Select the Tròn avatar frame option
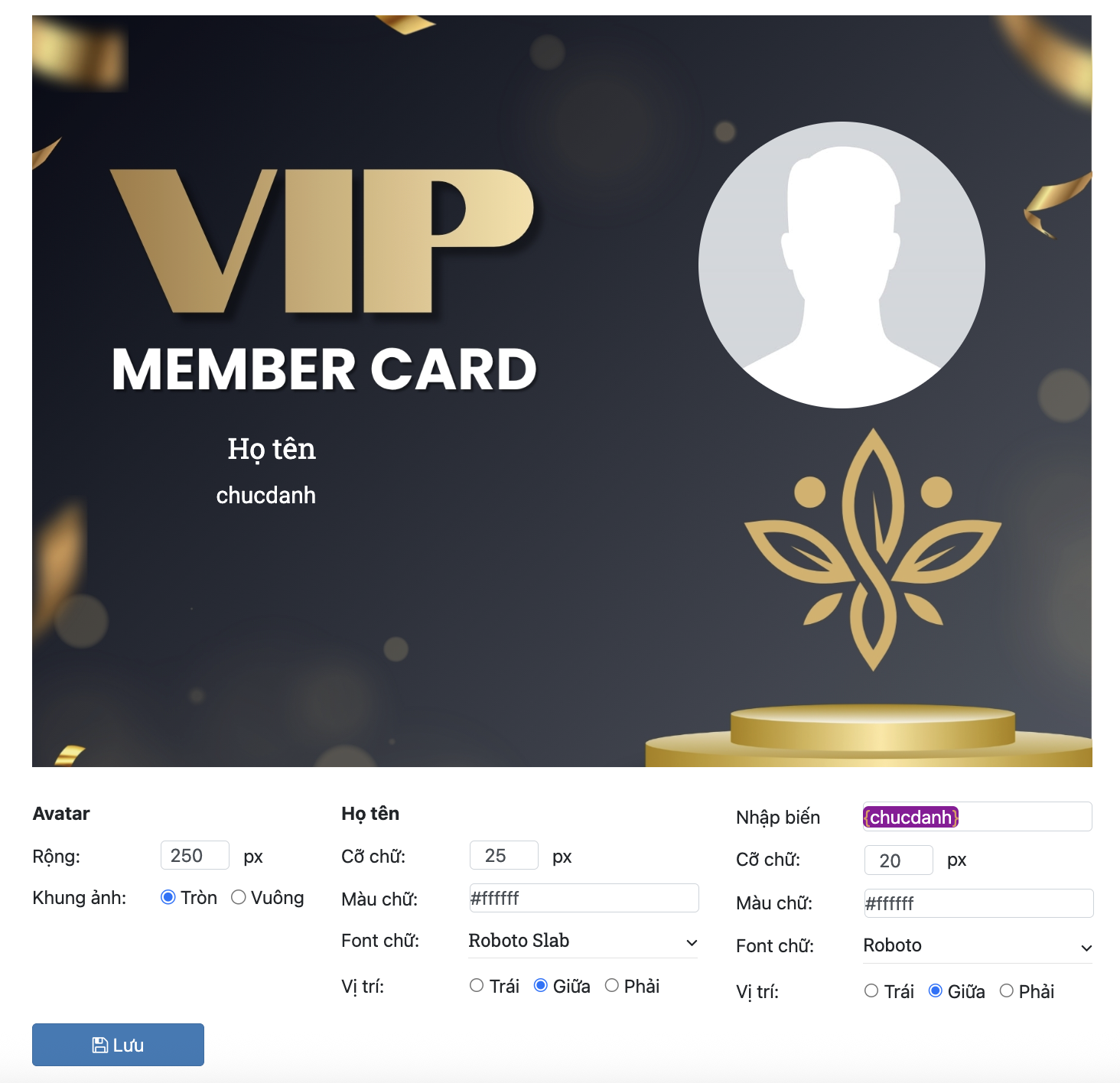 tap(168, 897)
